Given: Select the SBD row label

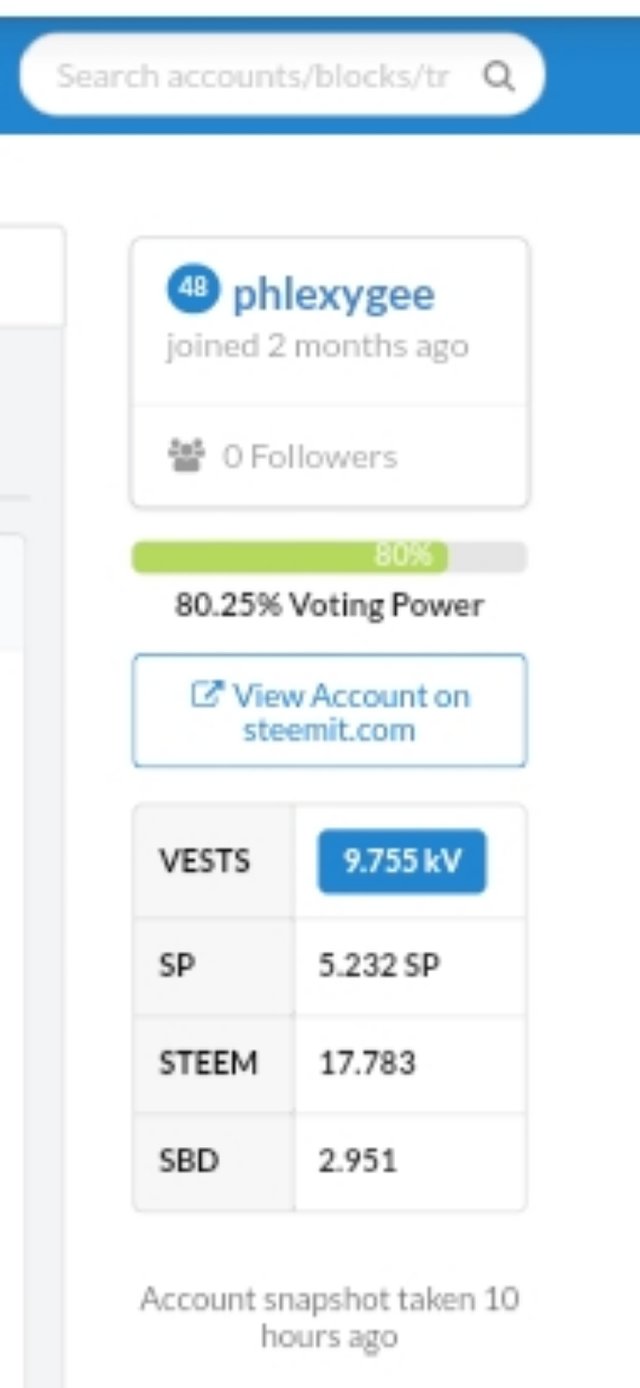Looking at the screenshot, I should tap(189, 1161).
